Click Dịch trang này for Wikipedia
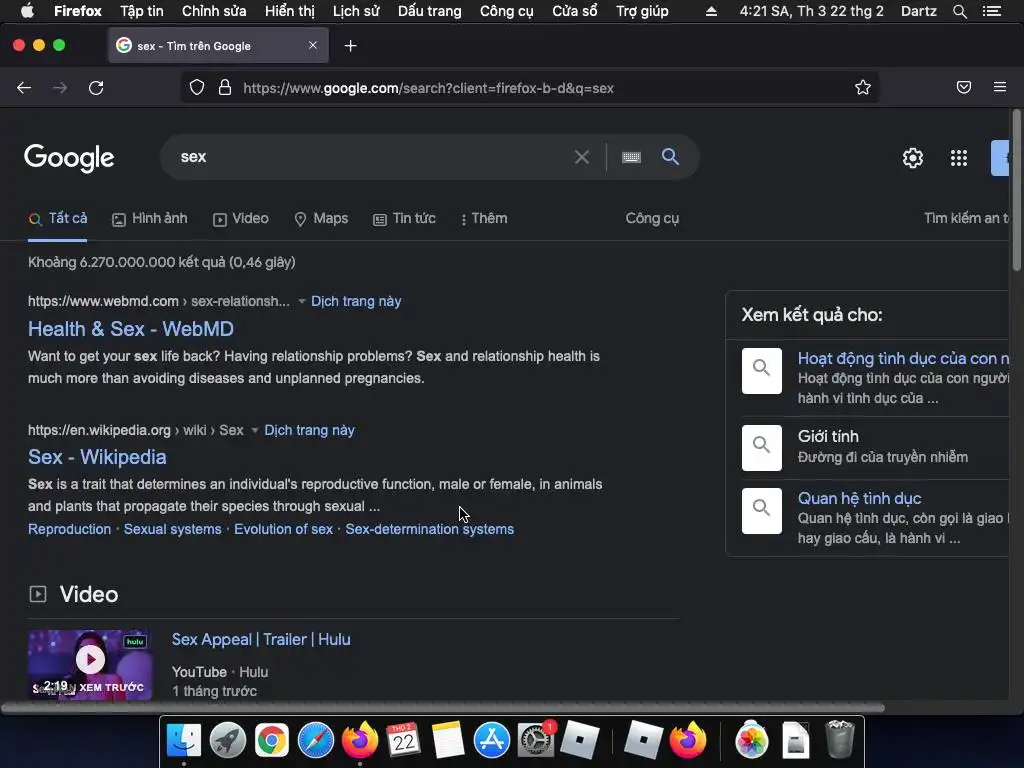The width and height of the screenshot is (1024, 768). pyautogui.click(x=310, y=430)
